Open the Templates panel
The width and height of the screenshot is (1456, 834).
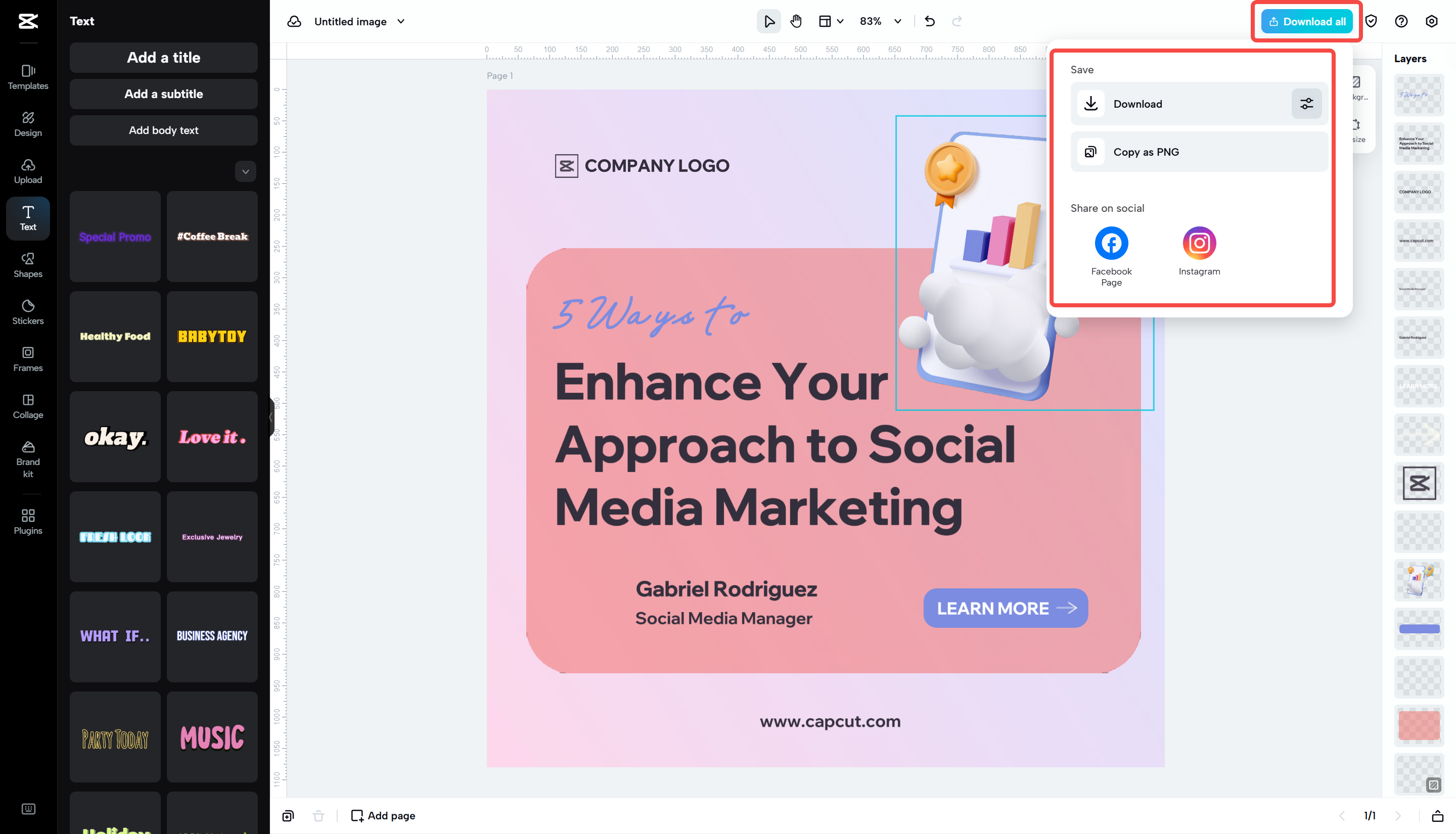tap(27, 77)
